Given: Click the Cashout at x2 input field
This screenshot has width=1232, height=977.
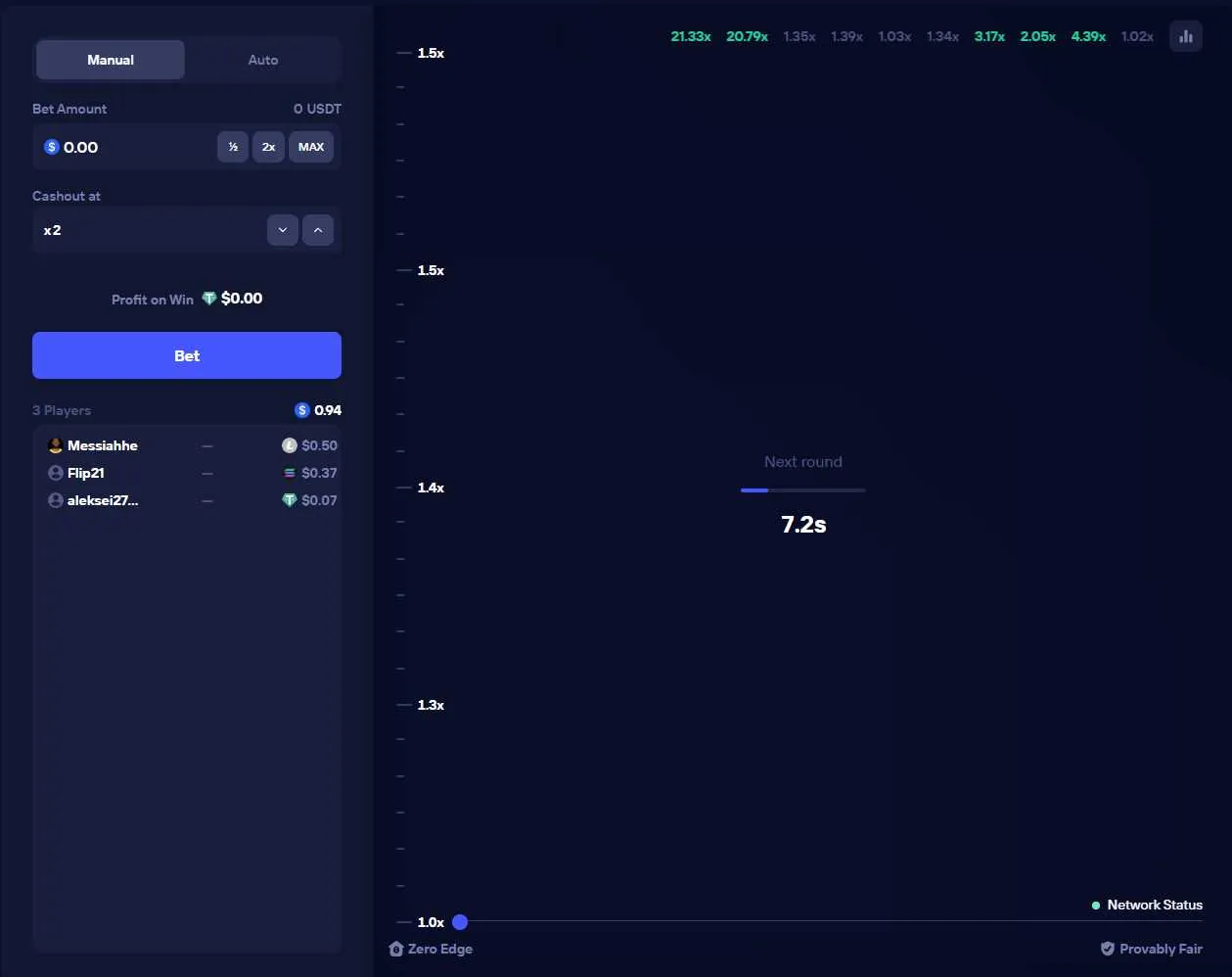Looking at the screenshot, I should 187,230.
